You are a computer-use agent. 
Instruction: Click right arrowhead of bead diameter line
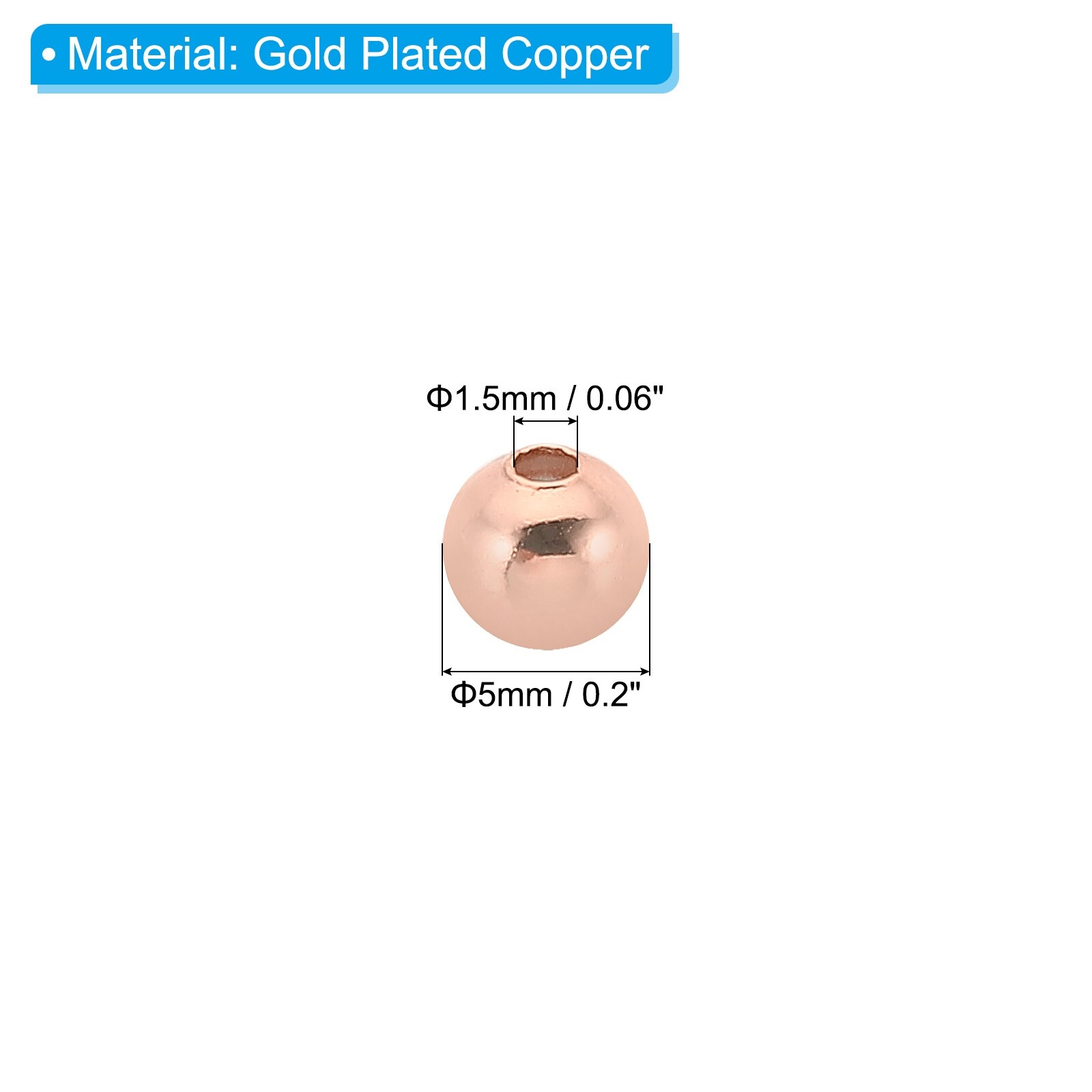pos(644,672)
